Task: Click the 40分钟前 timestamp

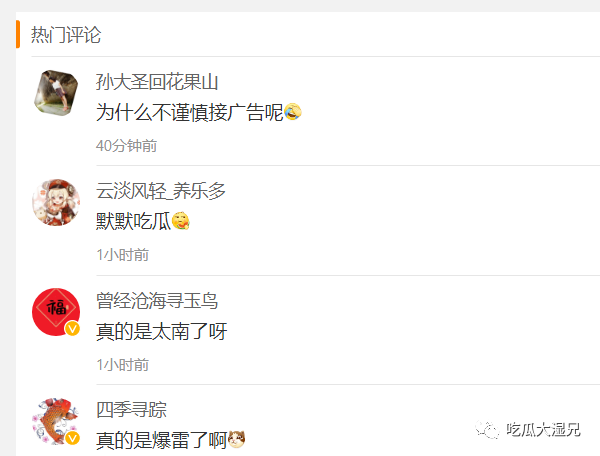Action: pos(126,146)
